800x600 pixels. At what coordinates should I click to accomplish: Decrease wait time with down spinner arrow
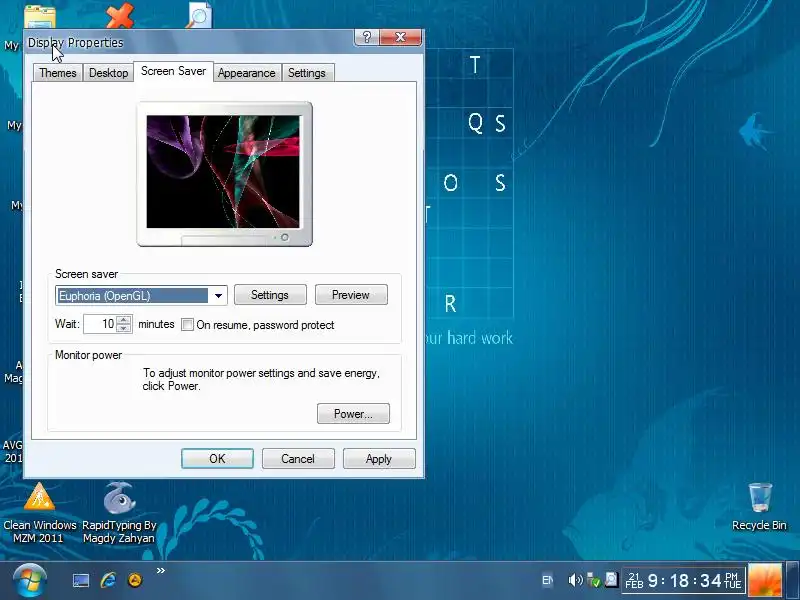click(x=123, y=329)
